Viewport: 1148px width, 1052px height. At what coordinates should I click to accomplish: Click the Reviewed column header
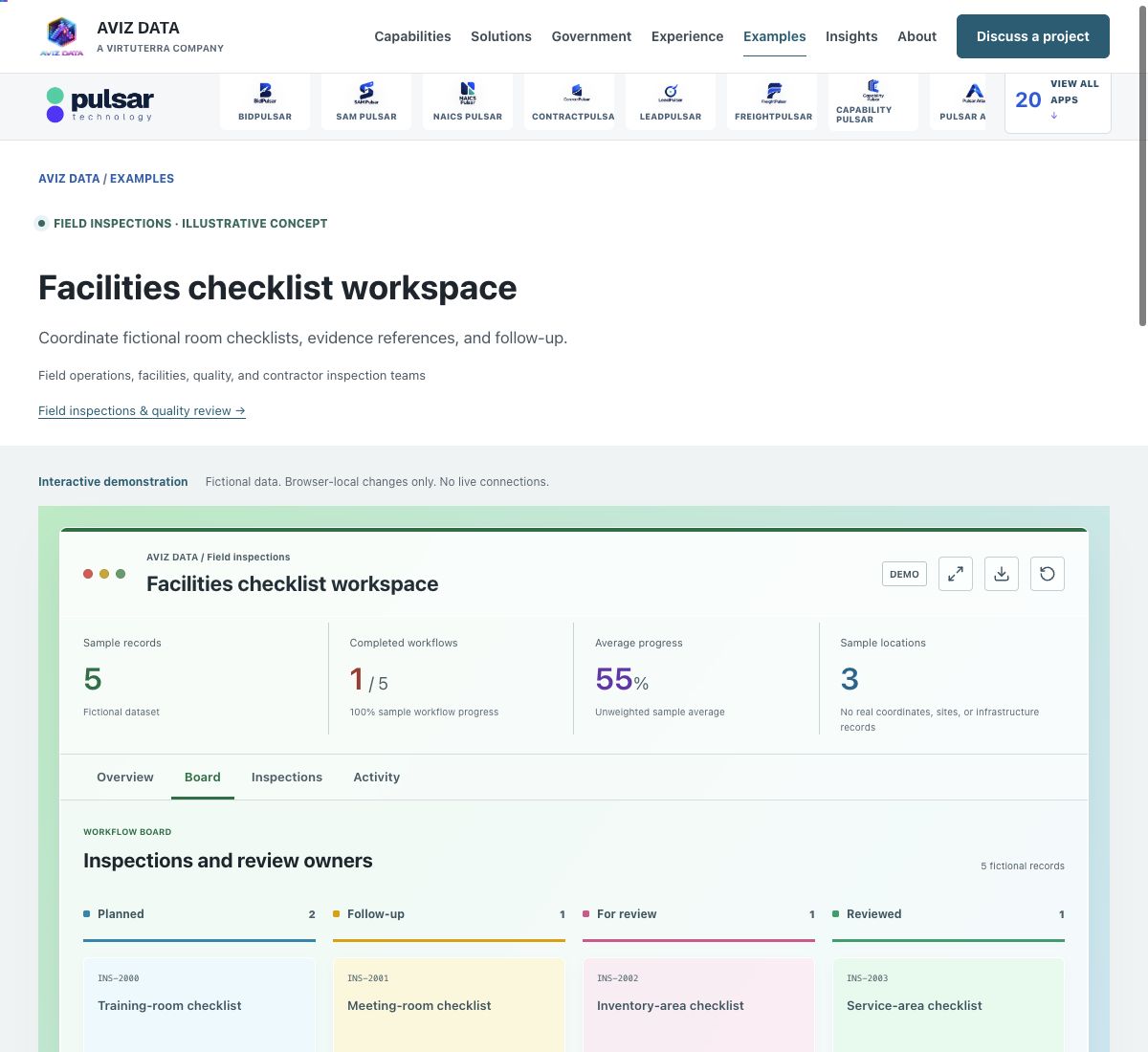(948, 914)
